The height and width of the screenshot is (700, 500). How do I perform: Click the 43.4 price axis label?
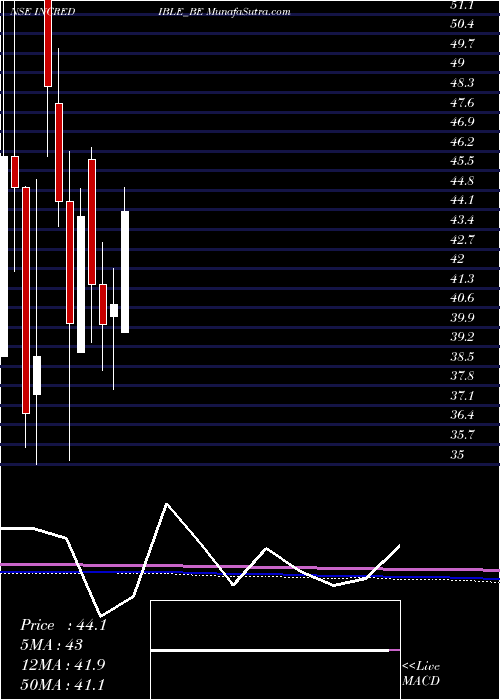[x=462, y=220]
